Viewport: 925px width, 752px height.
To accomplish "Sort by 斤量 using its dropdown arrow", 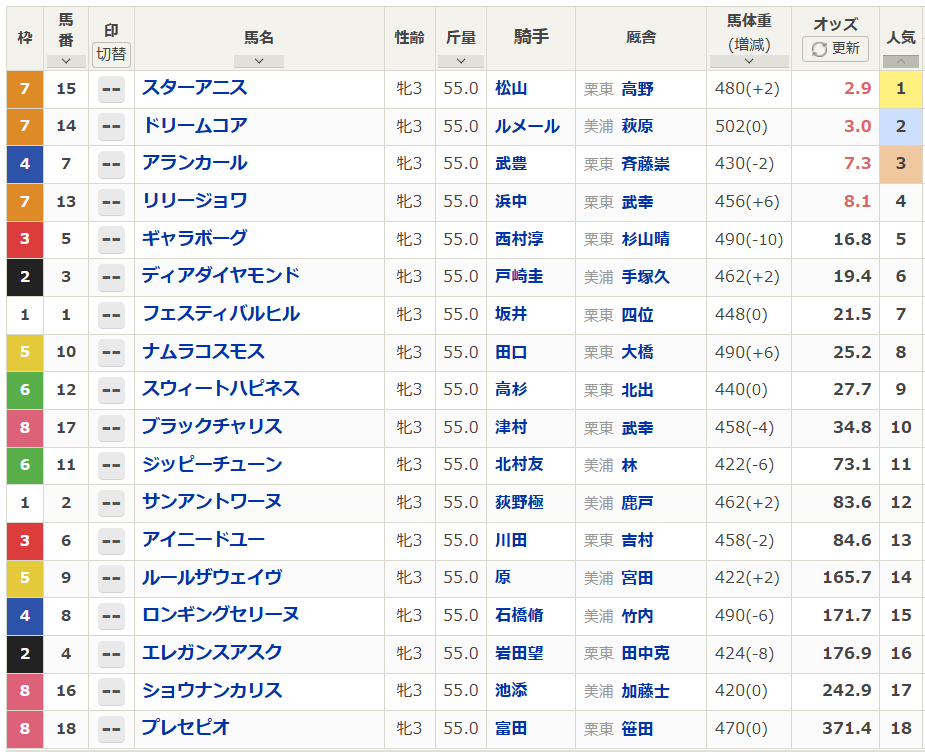I will 461,61.
